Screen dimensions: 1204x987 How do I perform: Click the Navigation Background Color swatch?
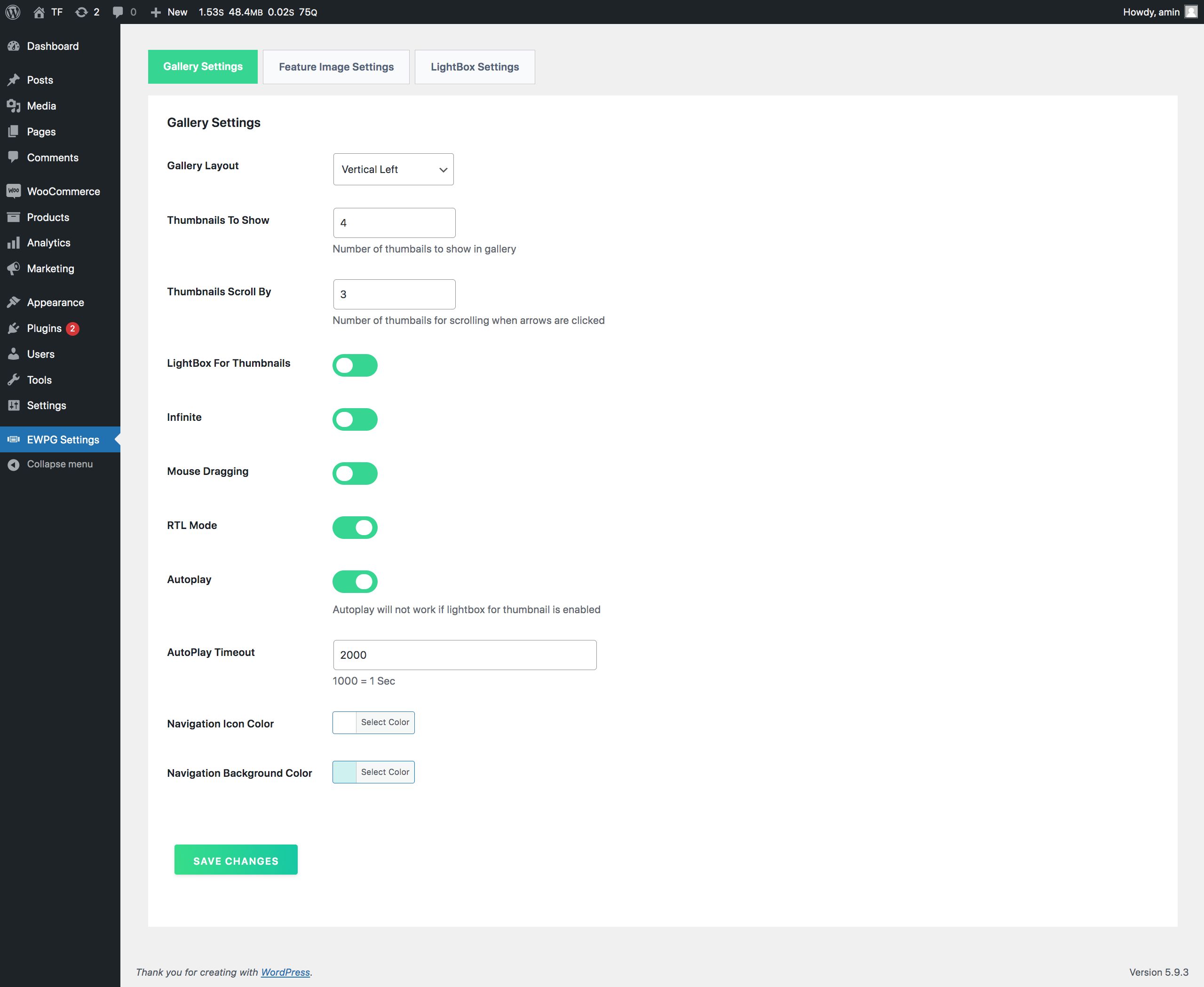[345, 772]
